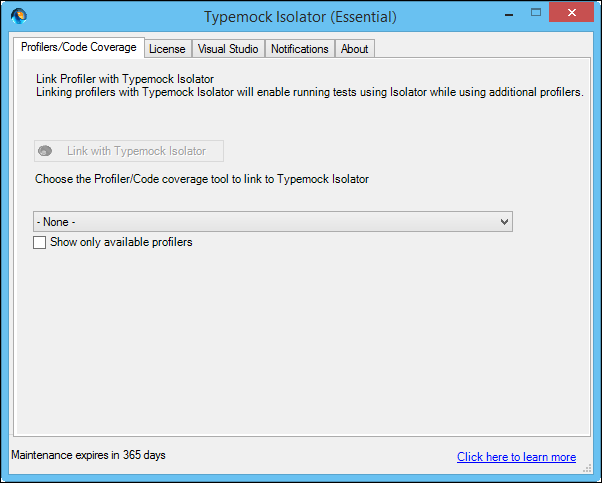Open the Visual Studio tab
This screenshot has width=602, height=483.
click(x=228, y=49)
